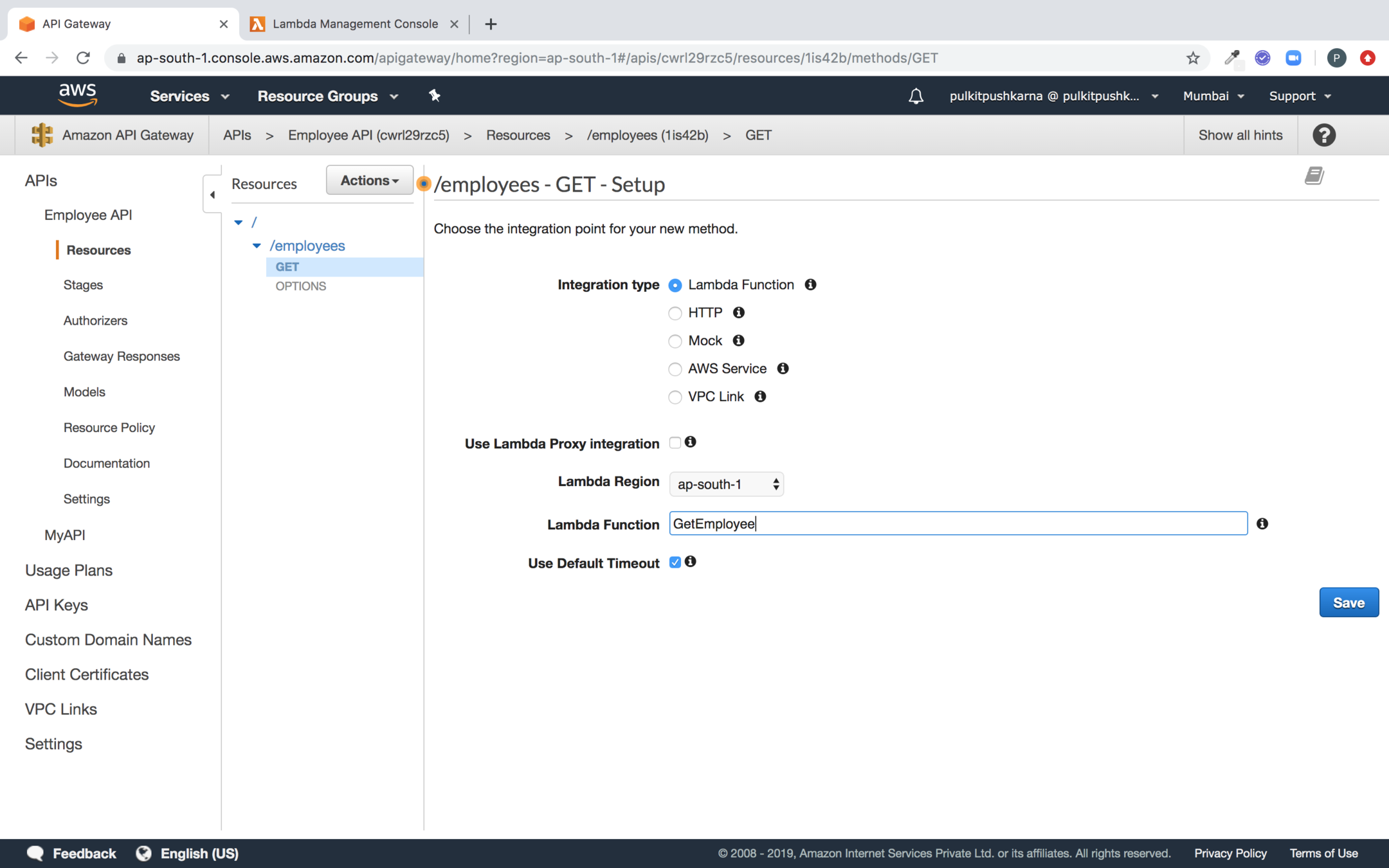The height and width of the screenshot is (868, 1389).
Task: Open the documentation book icon
Action: tap(1314, 176)
